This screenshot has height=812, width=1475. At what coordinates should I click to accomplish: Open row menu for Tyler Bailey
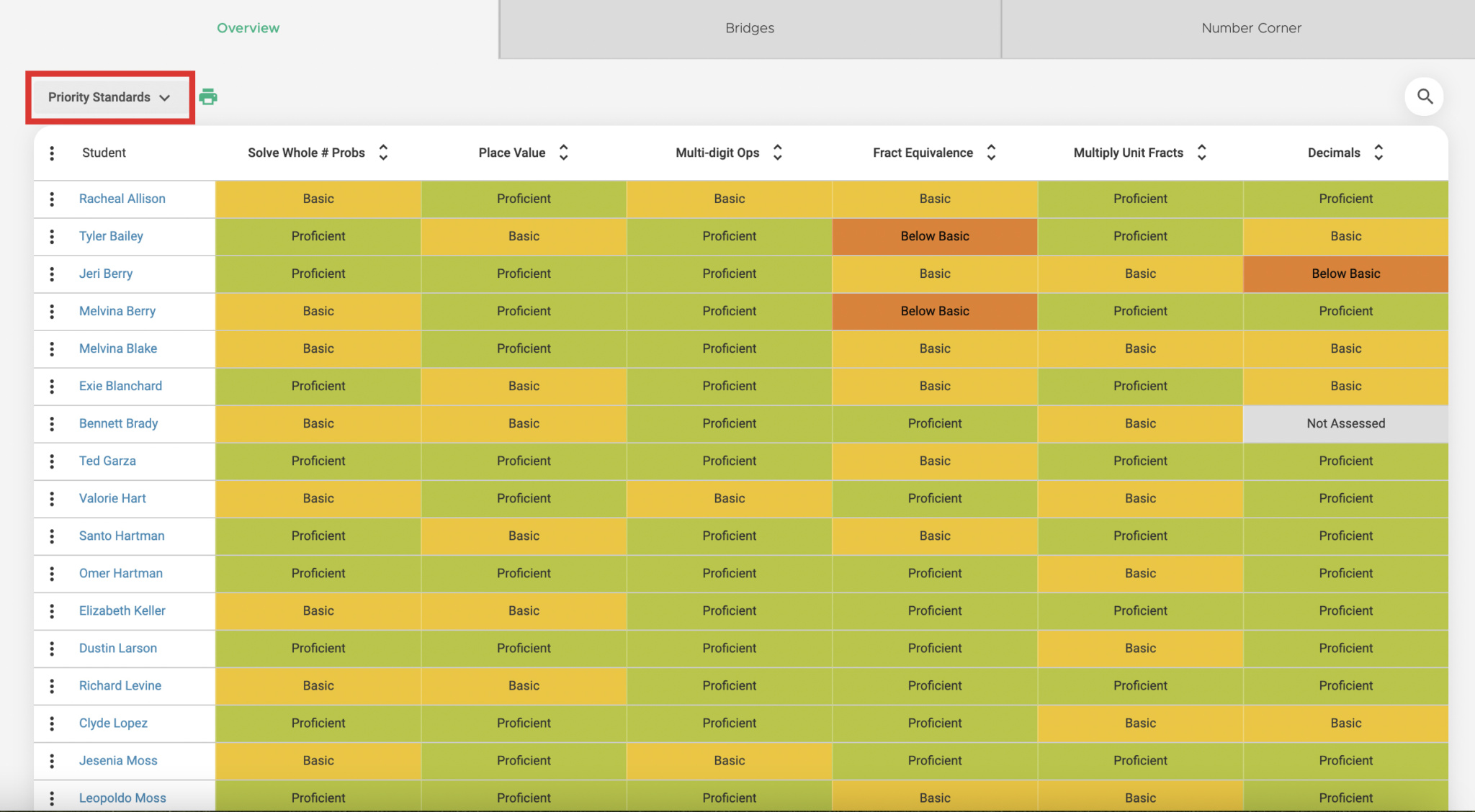click(52, 236)
